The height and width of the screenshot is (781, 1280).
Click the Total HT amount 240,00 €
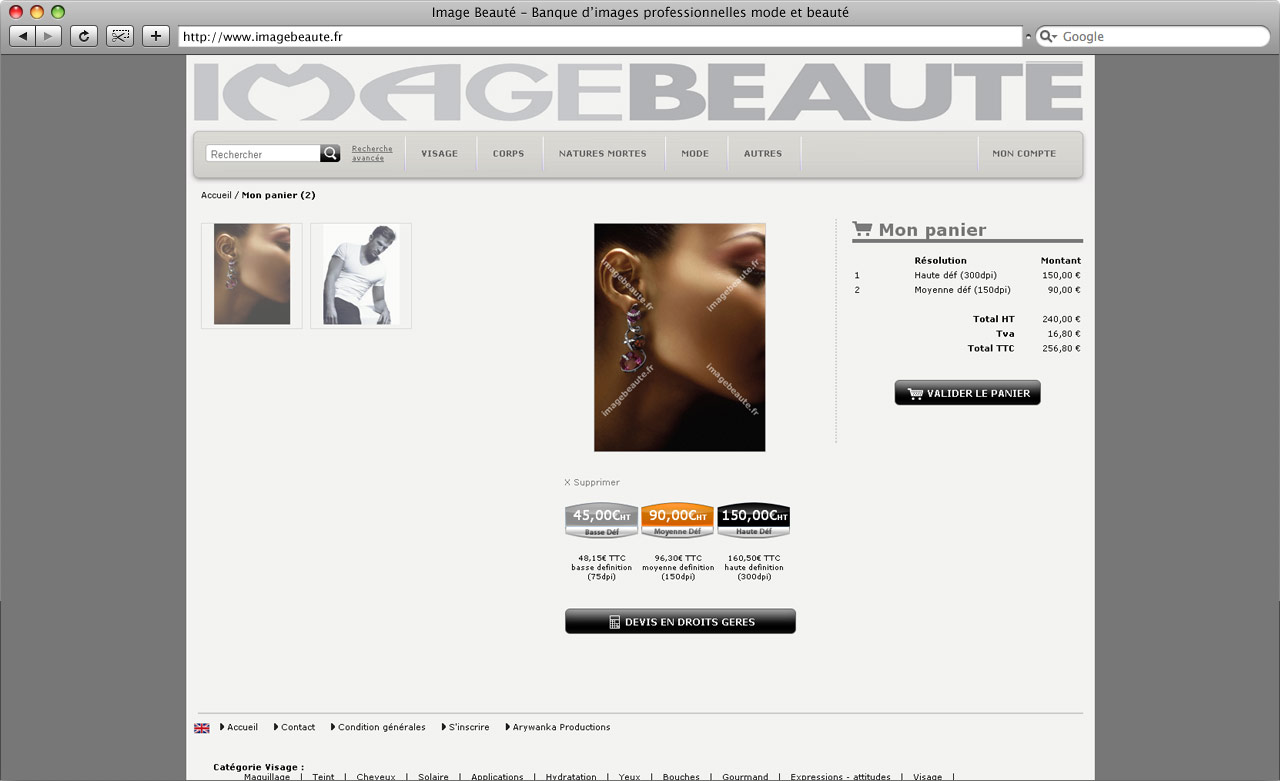[x=1061, y=319]
